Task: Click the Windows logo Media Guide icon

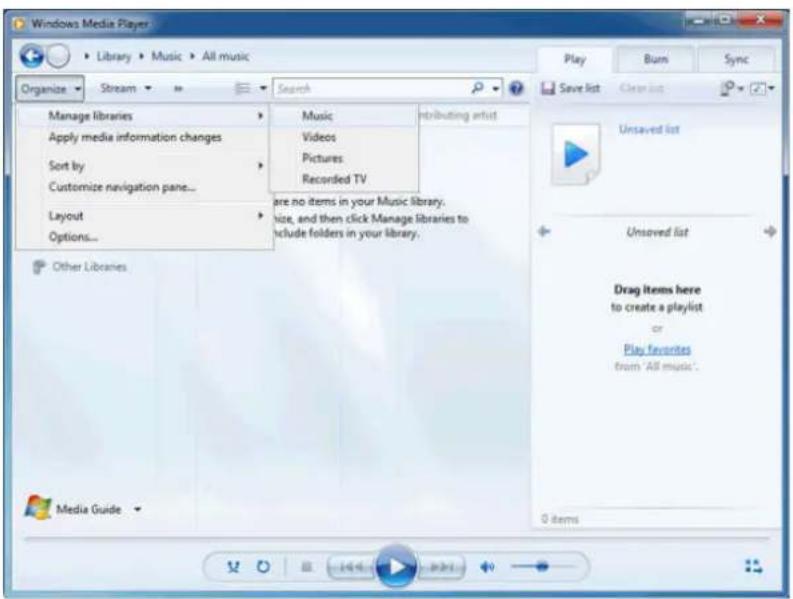Action: click(38, 507)
